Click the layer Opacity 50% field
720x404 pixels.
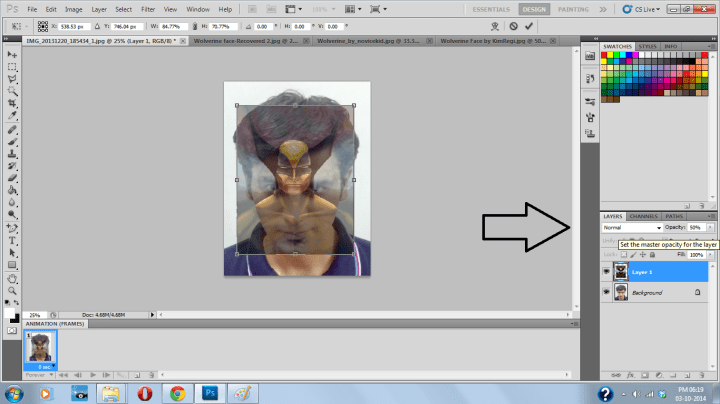(x=697, y=227)
